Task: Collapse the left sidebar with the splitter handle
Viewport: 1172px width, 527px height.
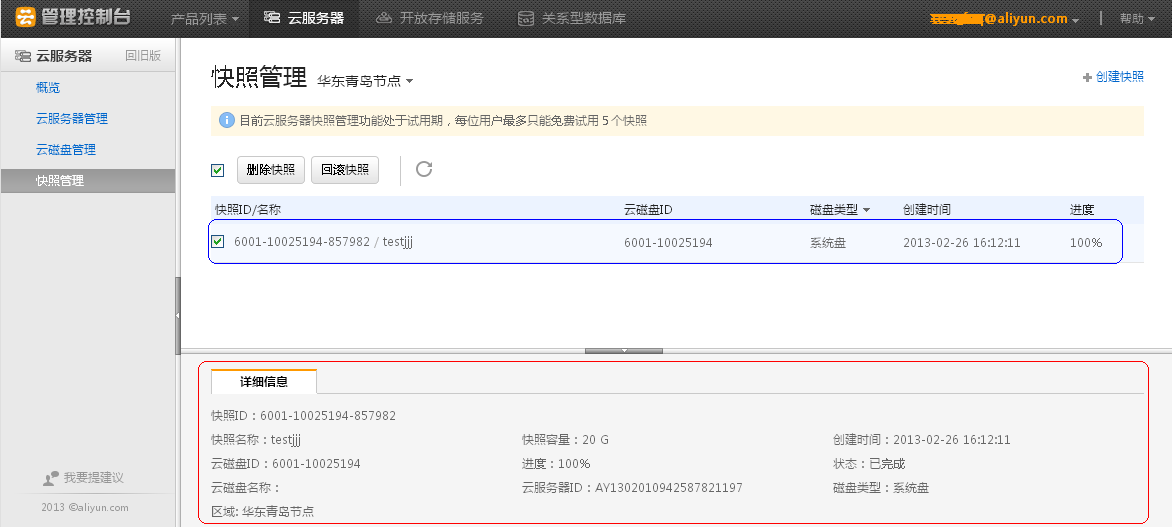Action: coord(178,314)
